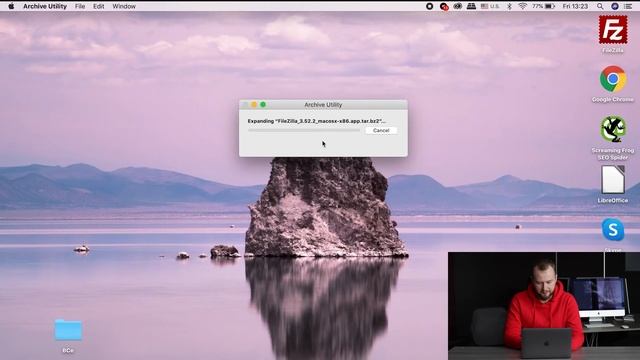Open the File menu
Screen dimensions: 640x360
pyautogui.click(x=80, y=6)
